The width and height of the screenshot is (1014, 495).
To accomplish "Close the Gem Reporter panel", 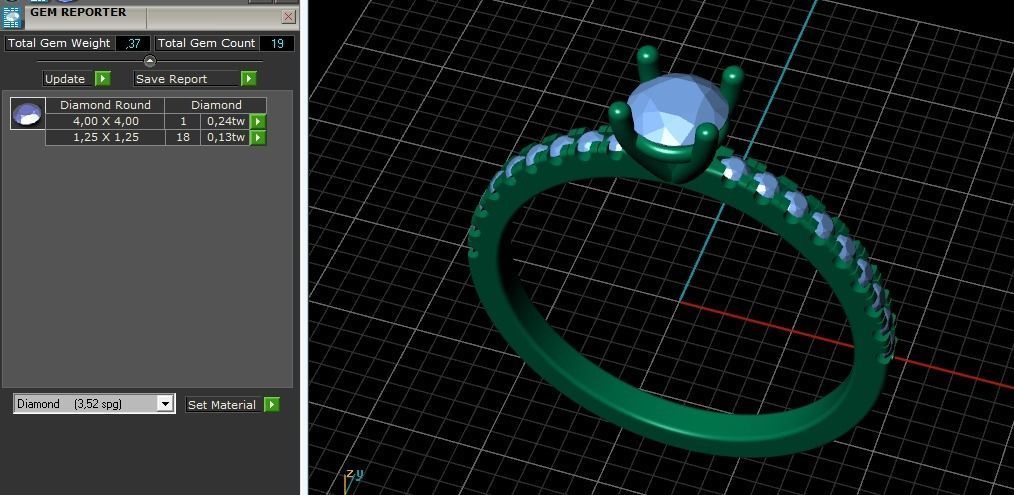I will [x=288, y=17].
